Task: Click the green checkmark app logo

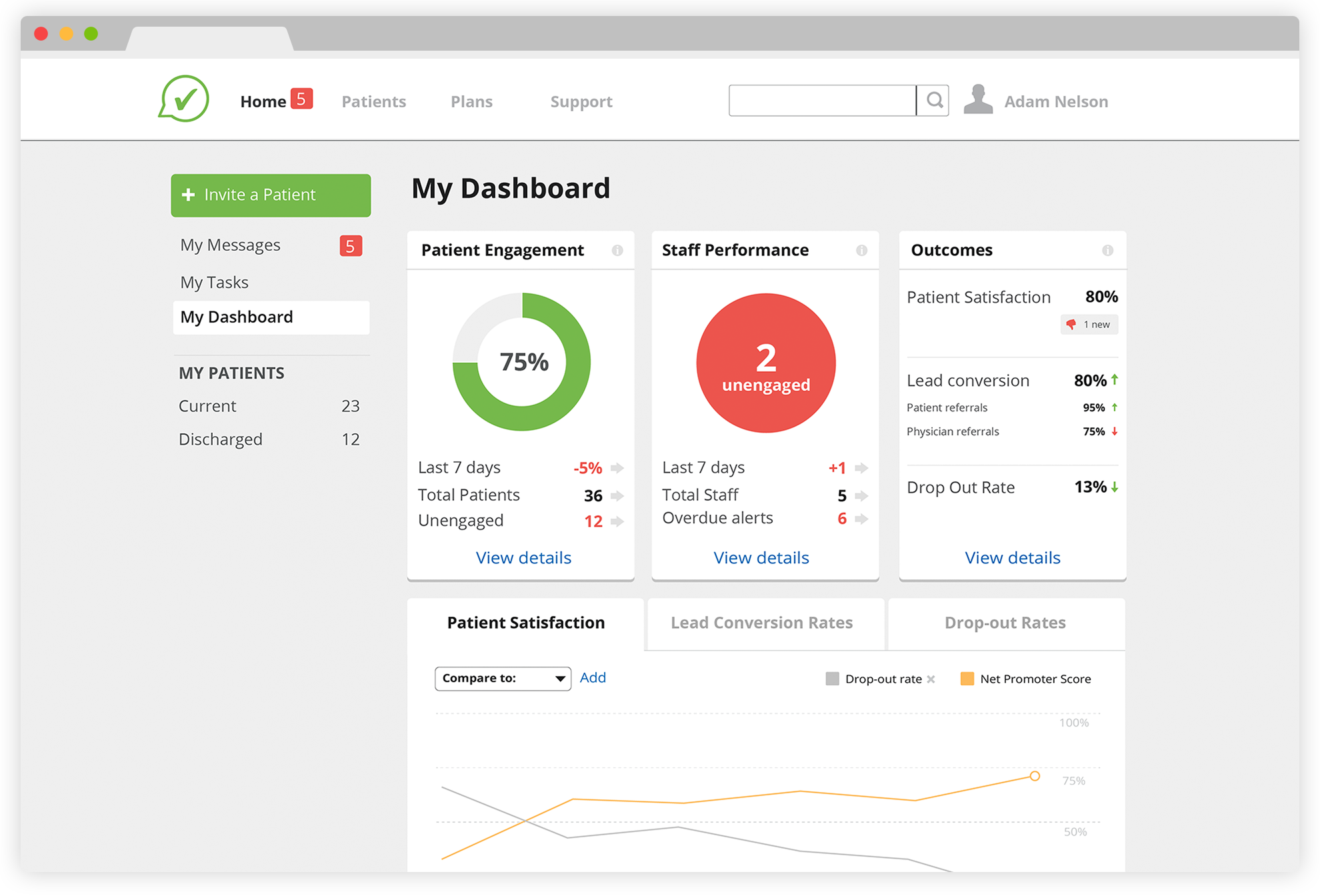Action: [x=184, y=99]
